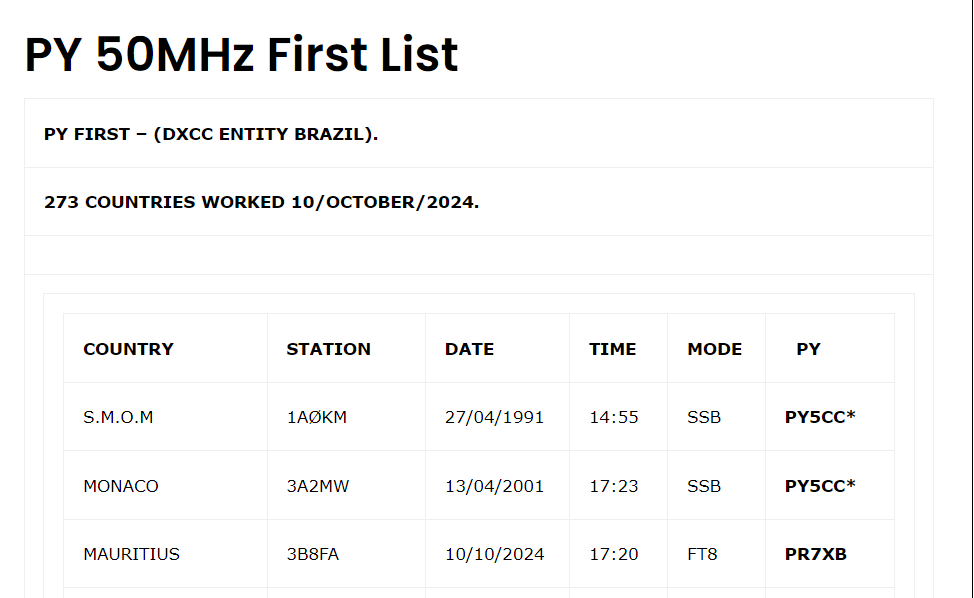This screenshot has width=974, height=598.
Task: Click station callsign 3B8FA
Action: 312,554
